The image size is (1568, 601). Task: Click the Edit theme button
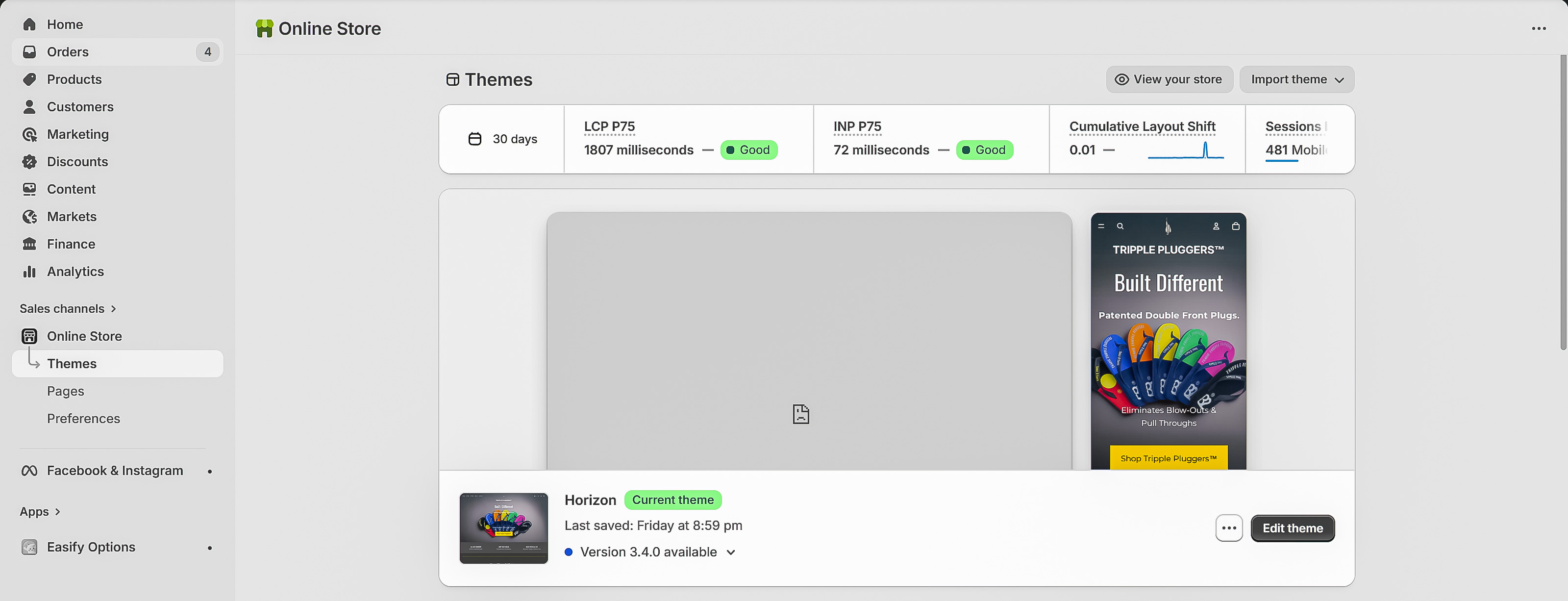pos(1292,528)
